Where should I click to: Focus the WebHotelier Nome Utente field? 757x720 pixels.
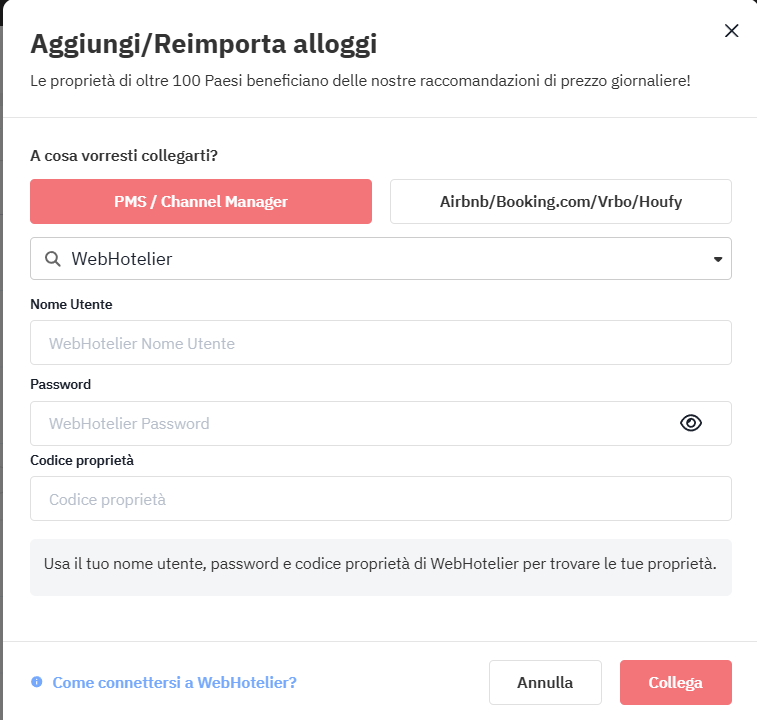coord(380,343)
